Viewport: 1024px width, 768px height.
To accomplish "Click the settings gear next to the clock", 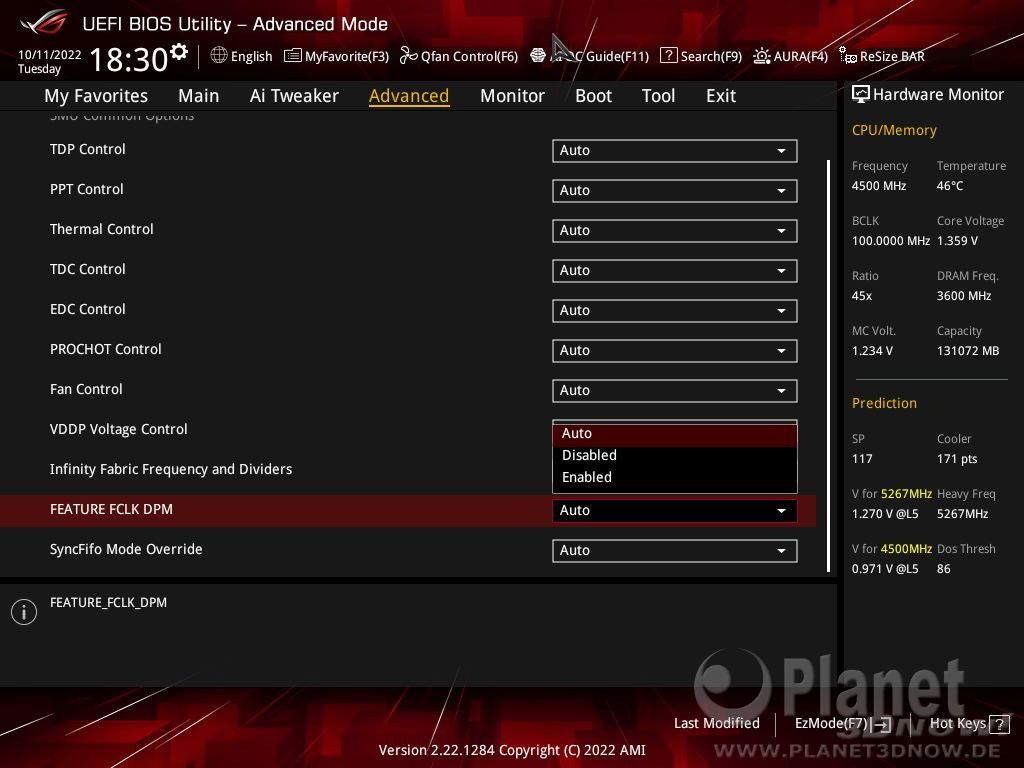I will [x=178, y=52].
